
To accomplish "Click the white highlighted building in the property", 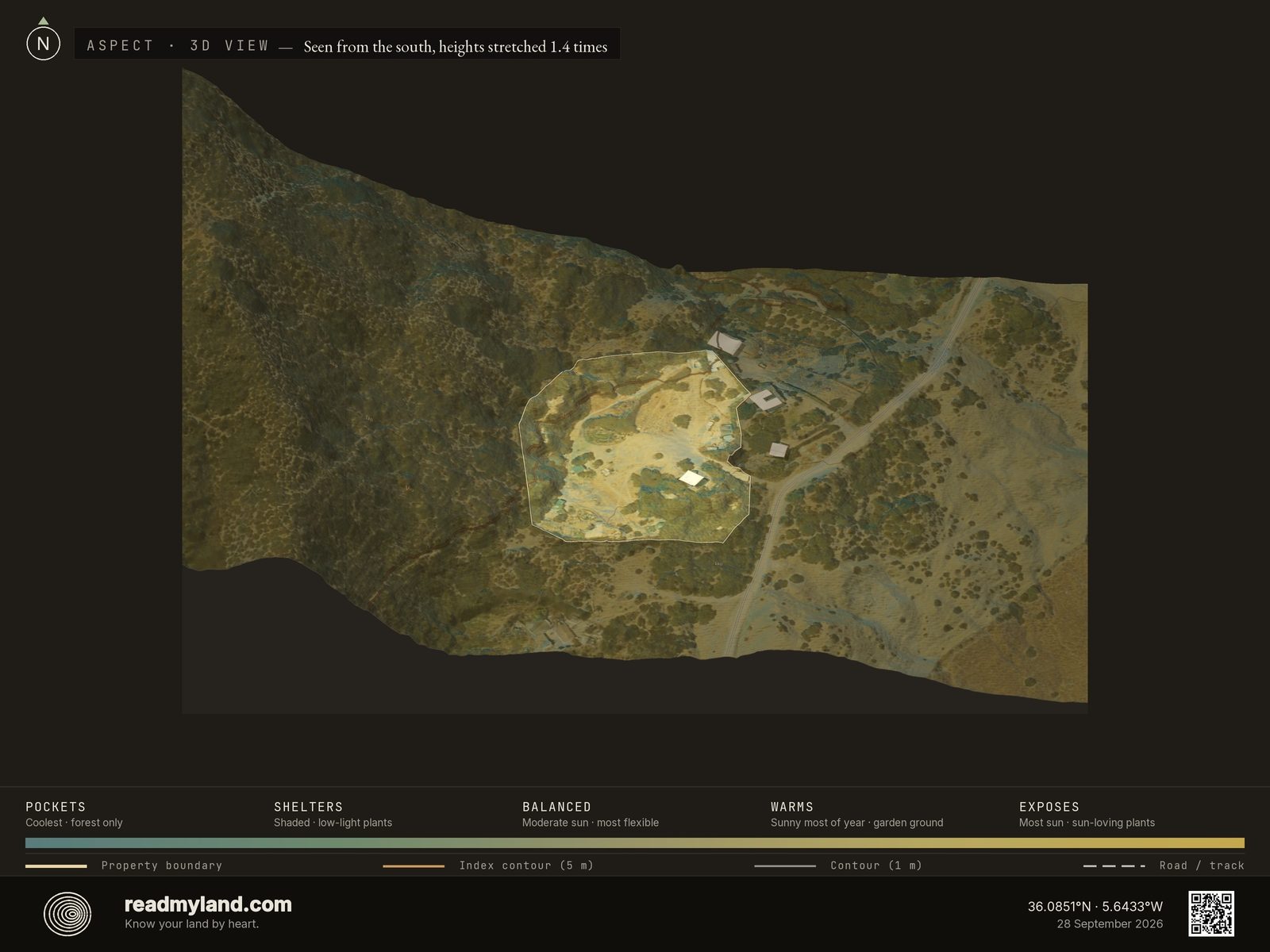I will (x=692, y=478).
